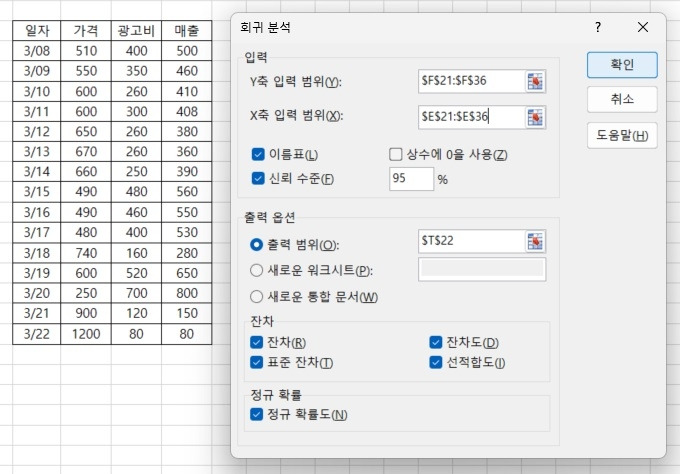Toggle the 신뢰 수준 checkbox
This screenshot has width=680, height=474.
[x=258, y=178]
